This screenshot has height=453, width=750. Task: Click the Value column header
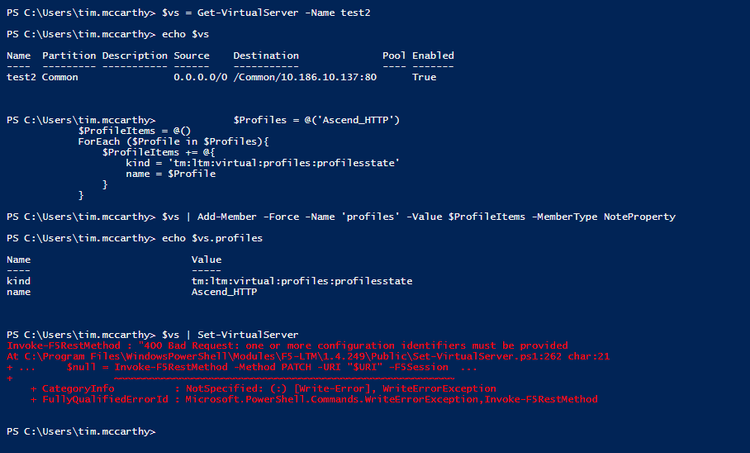tap(206, 259)
